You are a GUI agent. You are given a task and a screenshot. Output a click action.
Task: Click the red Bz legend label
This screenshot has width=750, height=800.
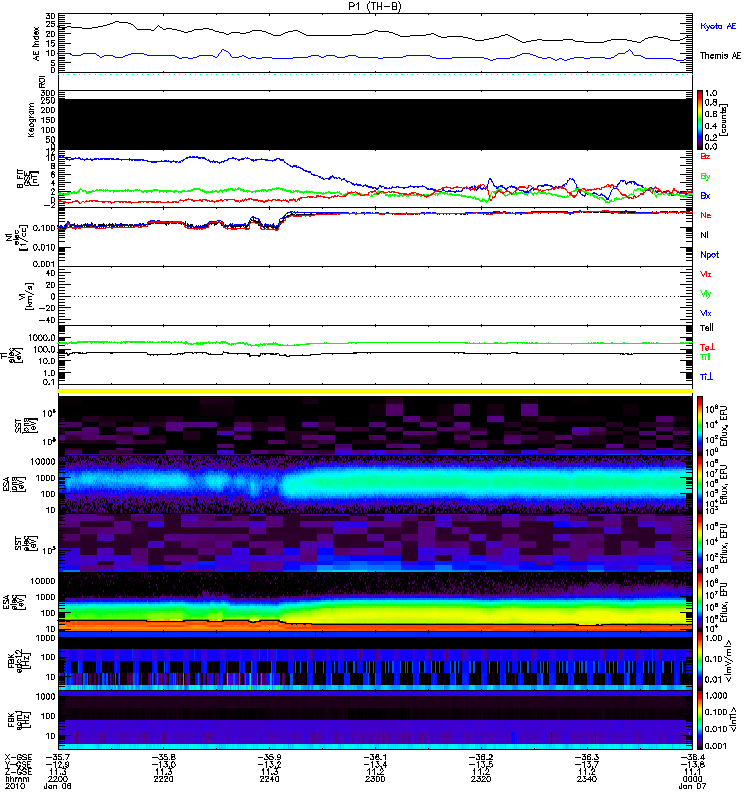[x=705, y=156]
